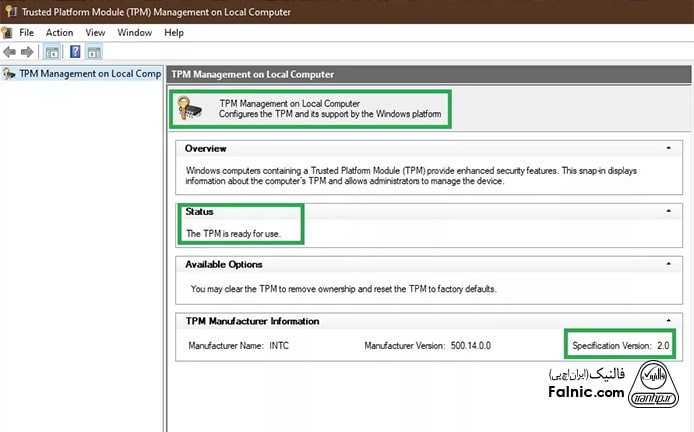This screenshot has height=432, width=694.
Task: Collapse the Overview section
Action: [667, 148]
